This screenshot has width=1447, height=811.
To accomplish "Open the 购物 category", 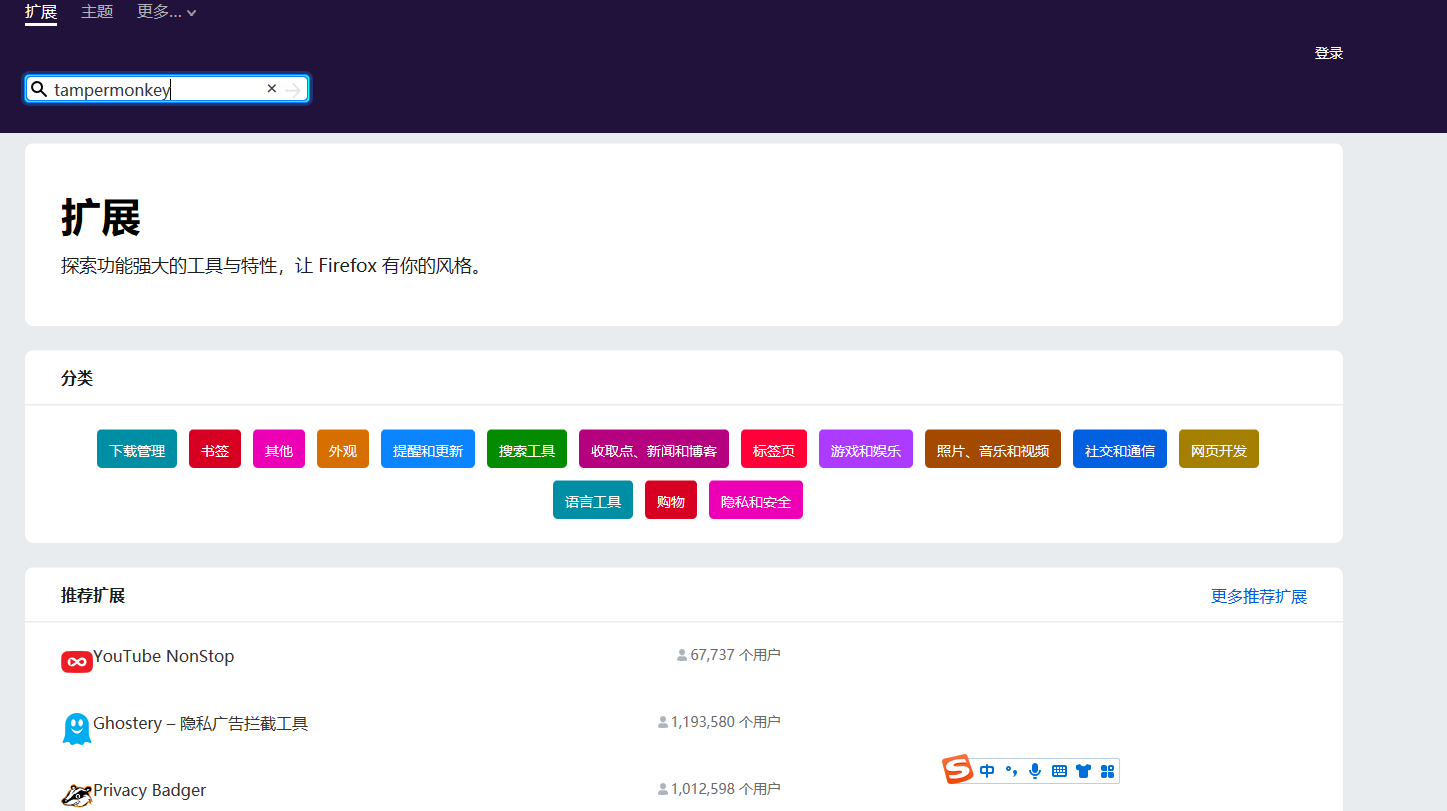I will pos(671,500).
